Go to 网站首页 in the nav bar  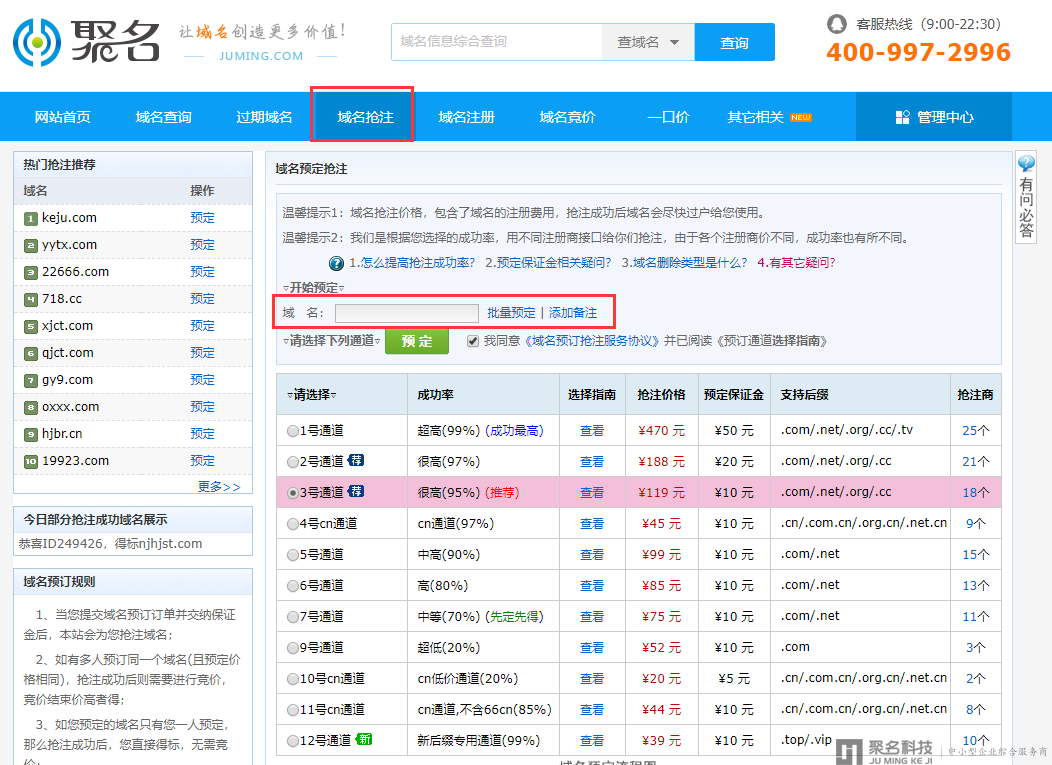pos(62,117)
